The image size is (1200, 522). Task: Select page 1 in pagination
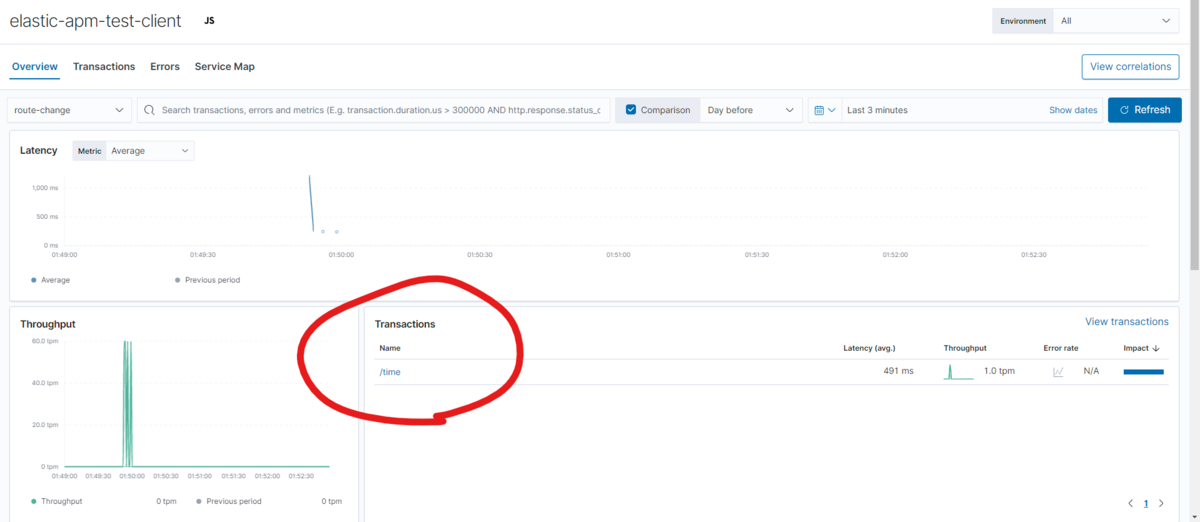(1146, 503)
